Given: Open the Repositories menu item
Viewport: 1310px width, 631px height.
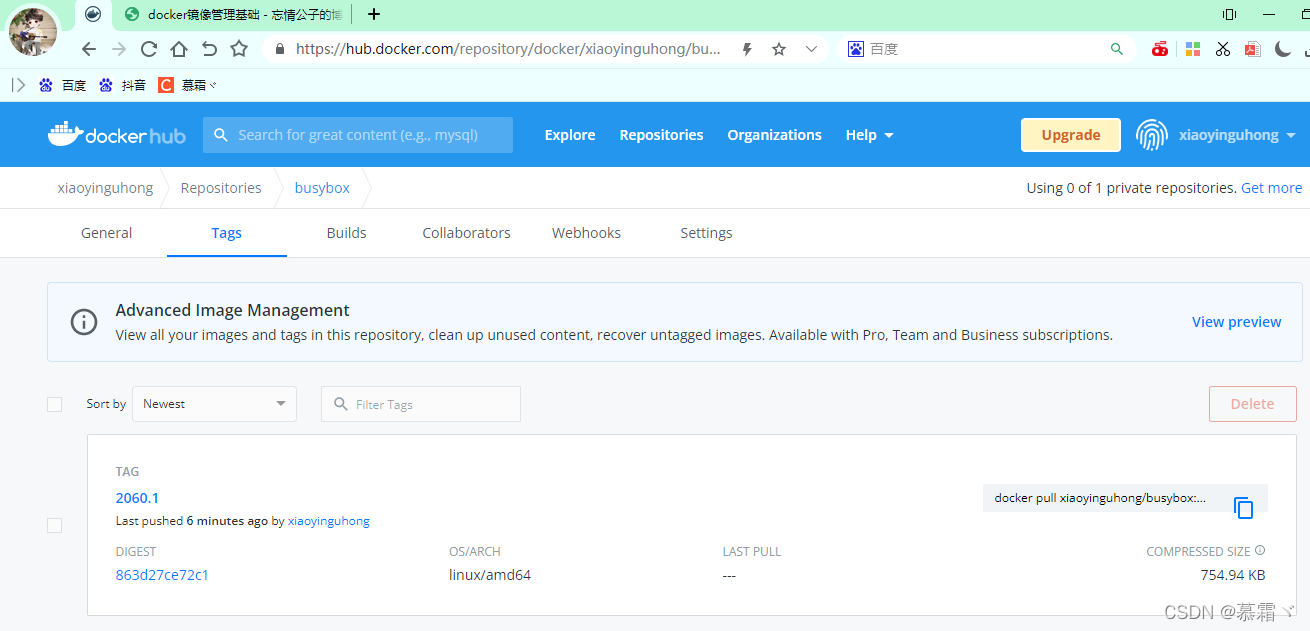Looking at the screenshot, I should [x=661, y=135].
